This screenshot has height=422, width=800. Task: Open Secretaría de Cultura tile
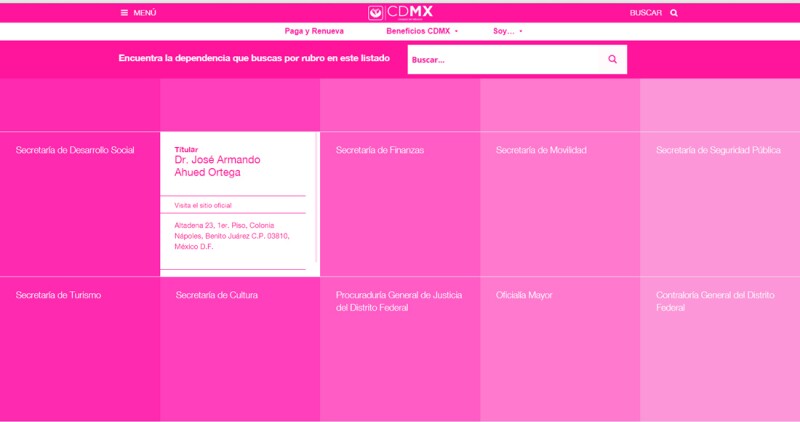(240, 349)
